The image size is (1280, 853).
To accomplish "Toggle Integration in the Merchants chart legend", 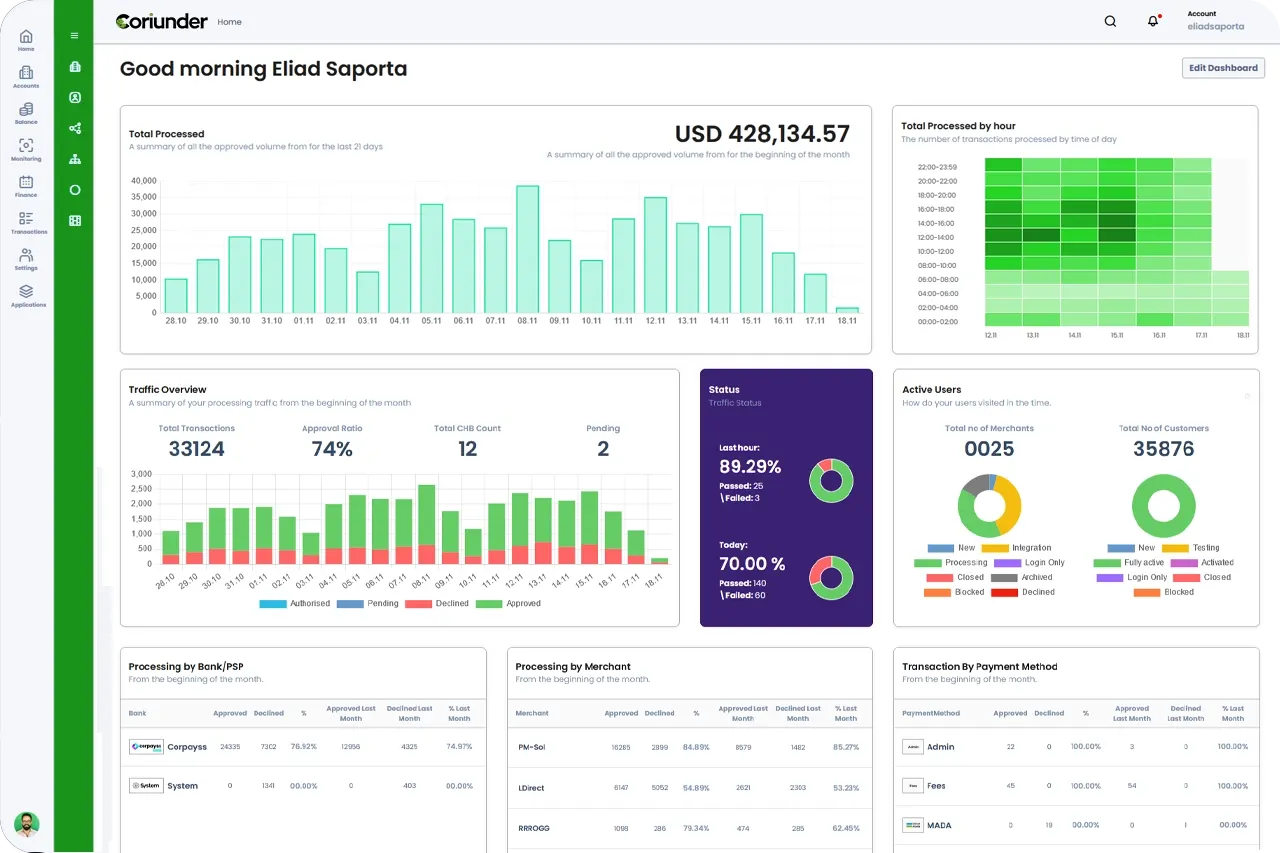I will [x=1017, y=548].
